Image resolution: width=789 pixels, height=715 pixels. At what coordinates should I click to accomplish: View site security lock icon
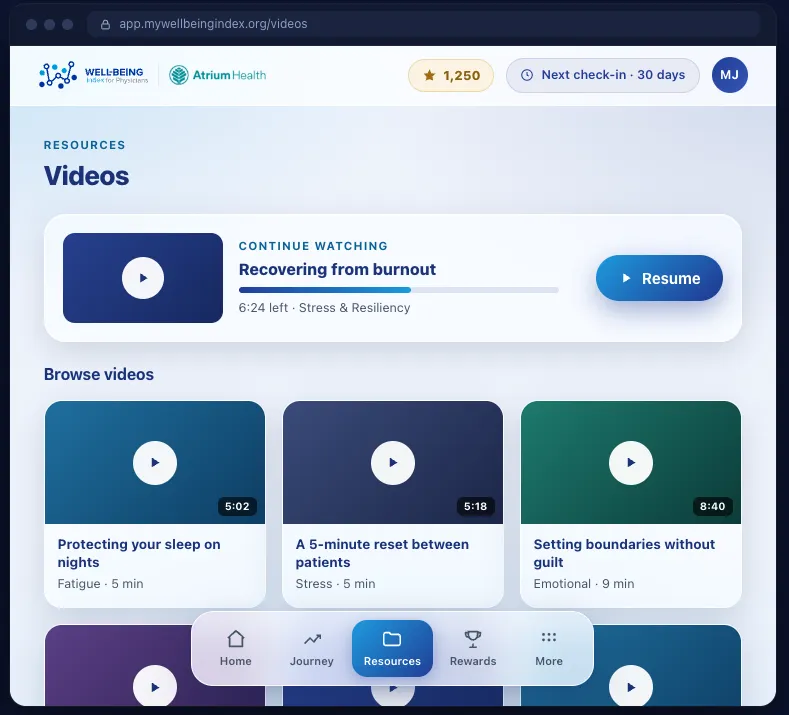click(x=105, y=24)
